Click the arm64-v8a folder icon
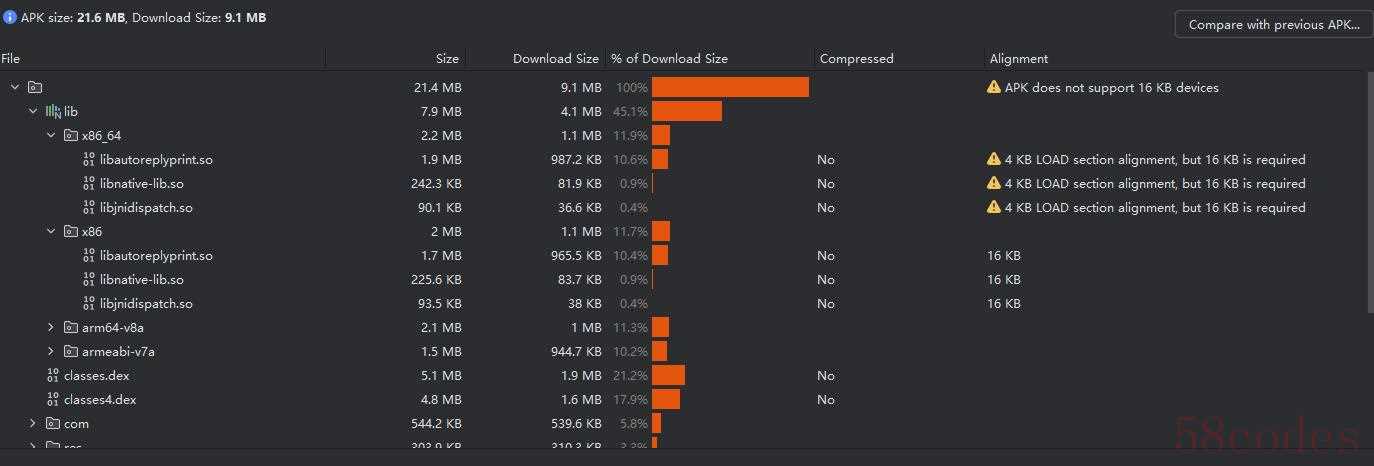This screenshot has height=466, width=1374. click(x=71, y=327)
